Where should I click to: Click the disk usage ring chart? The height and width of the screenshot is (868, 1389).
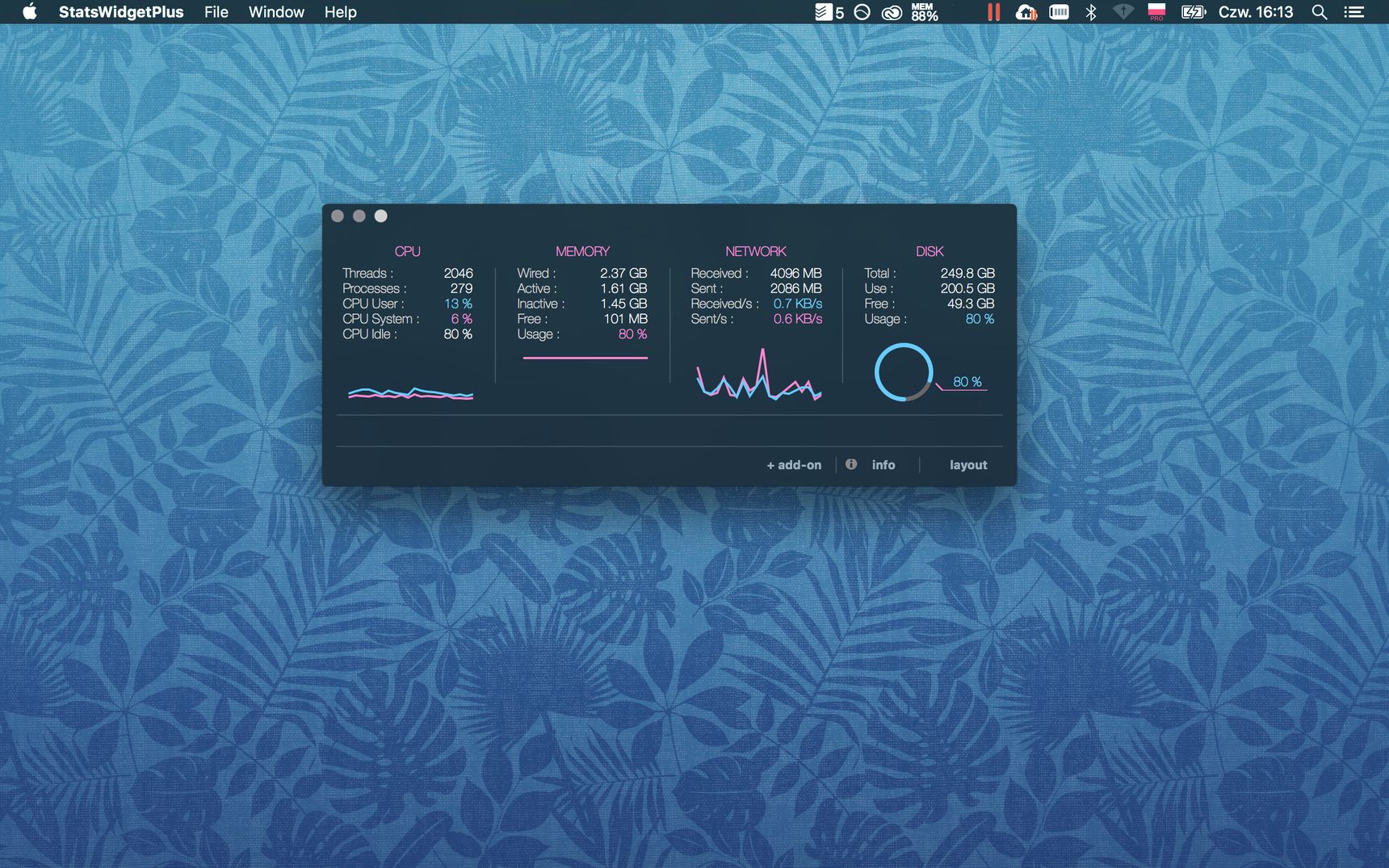[x=904, y=372]
